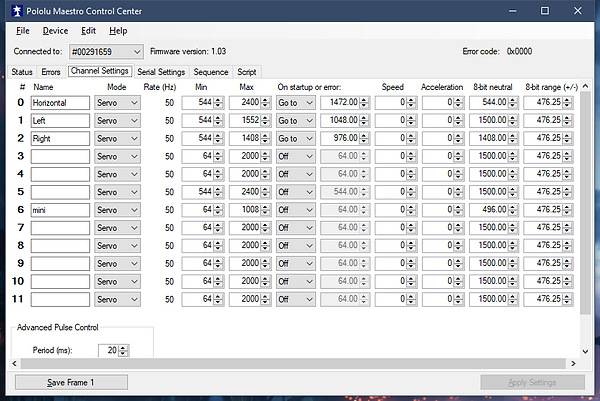Viewport: 600px width, 401px height.
Task: Click the horizontal scrollbar right arrow
Action: (573, 363)
